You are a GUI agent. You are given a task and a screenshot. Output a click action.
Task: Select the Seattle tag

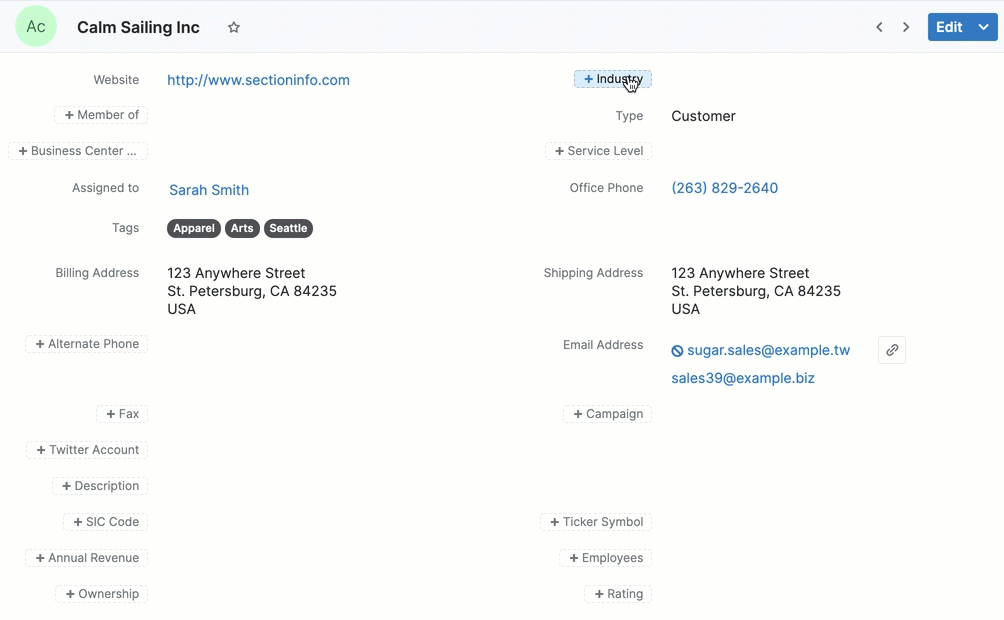point(288,229)
